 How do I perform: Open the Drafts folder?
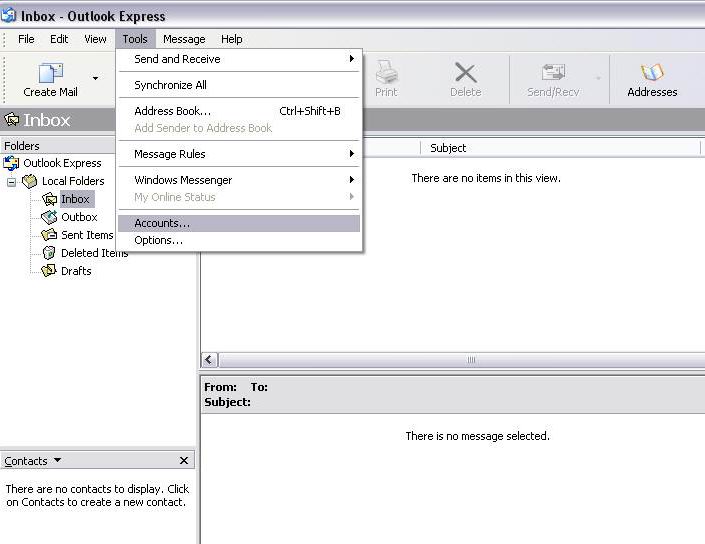[75, 271]
